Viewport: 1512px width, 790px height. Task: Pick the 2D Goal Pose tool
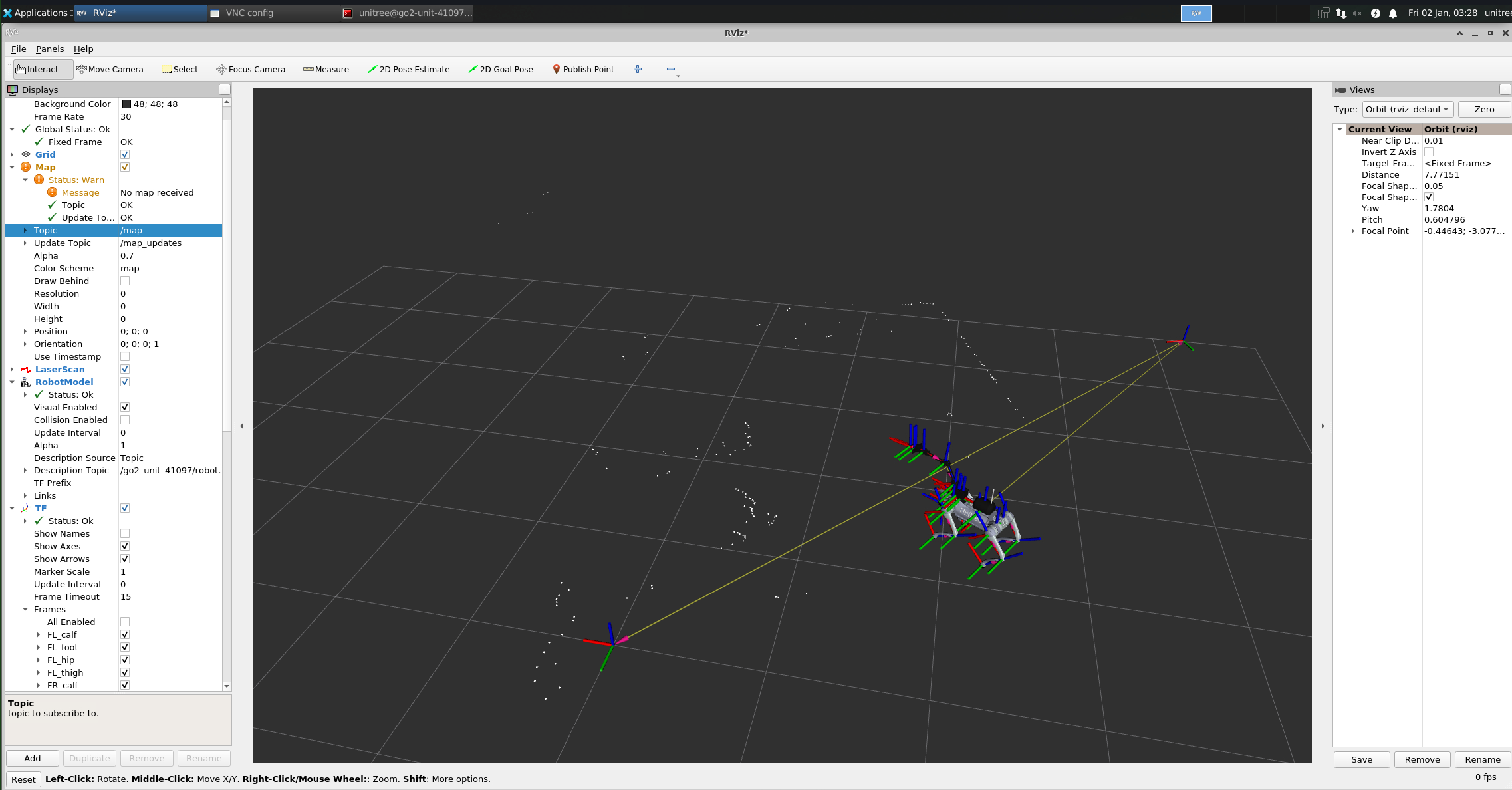coord(500,69)
